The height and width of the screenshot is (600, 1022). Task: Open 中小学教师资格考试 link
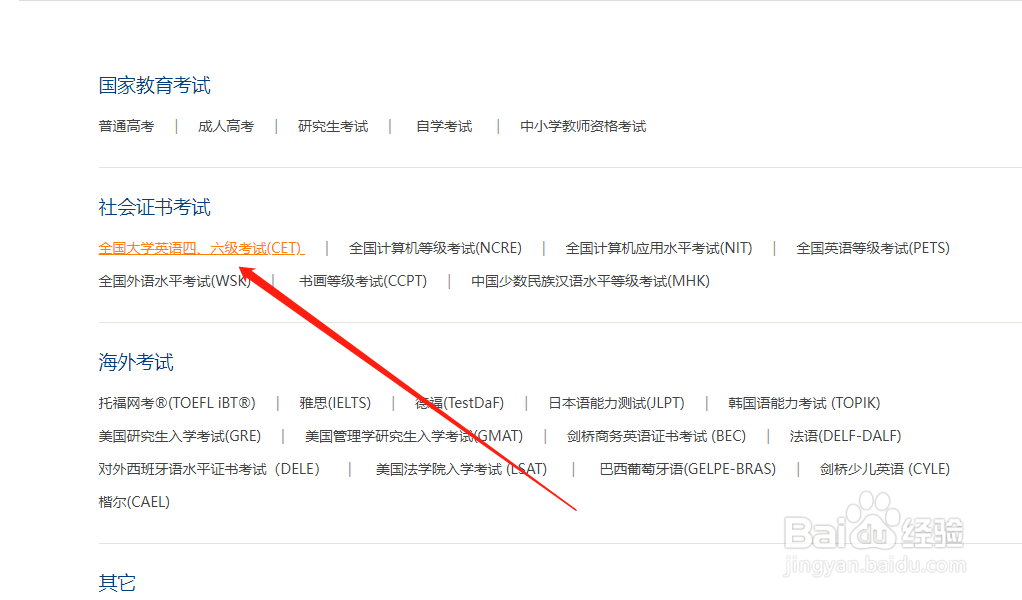[583, 126]
